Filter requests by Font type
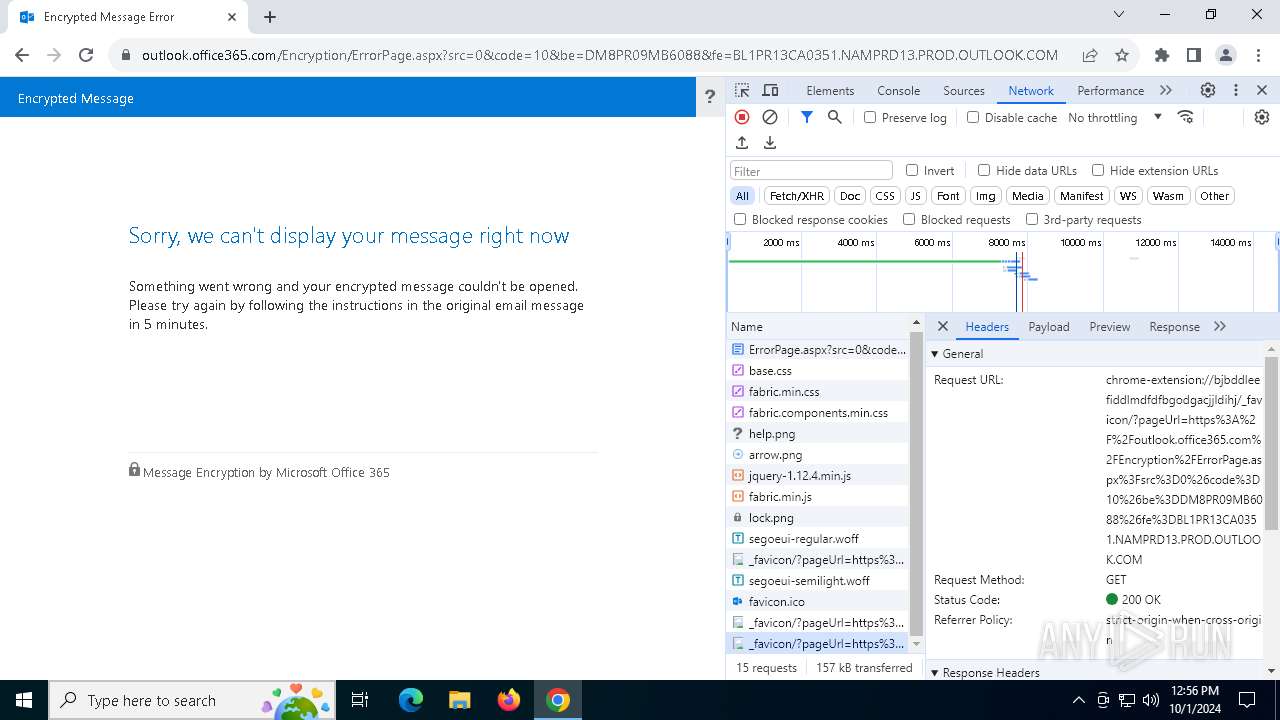1280x720 pixels. [948, 196]
